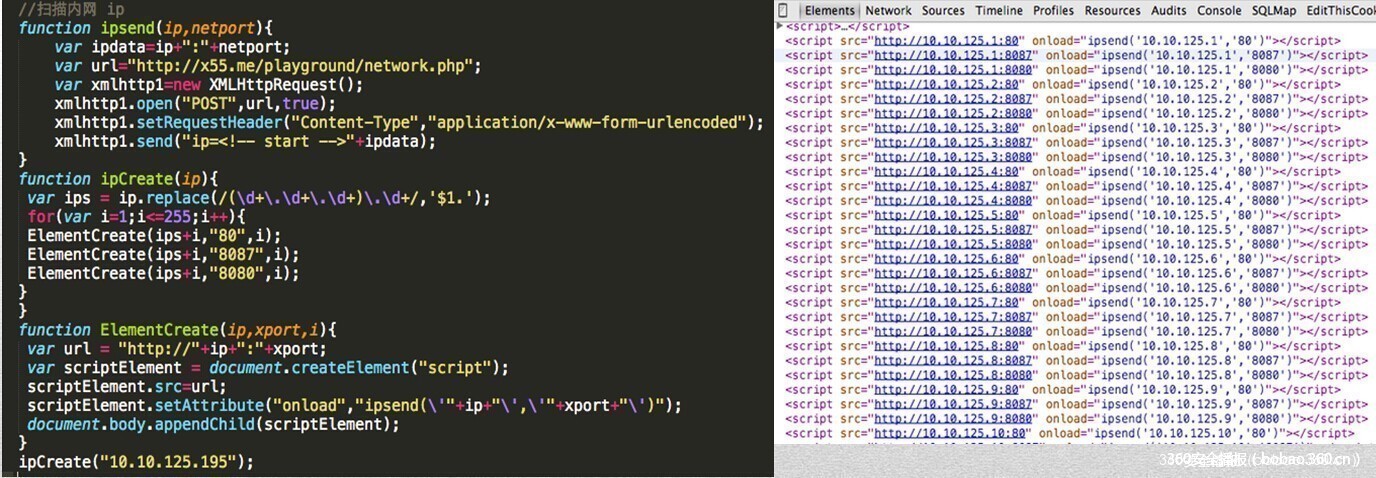Click the document.createElement("script") line
This screenshot has height=478, width=1376.
pos(268,368)
